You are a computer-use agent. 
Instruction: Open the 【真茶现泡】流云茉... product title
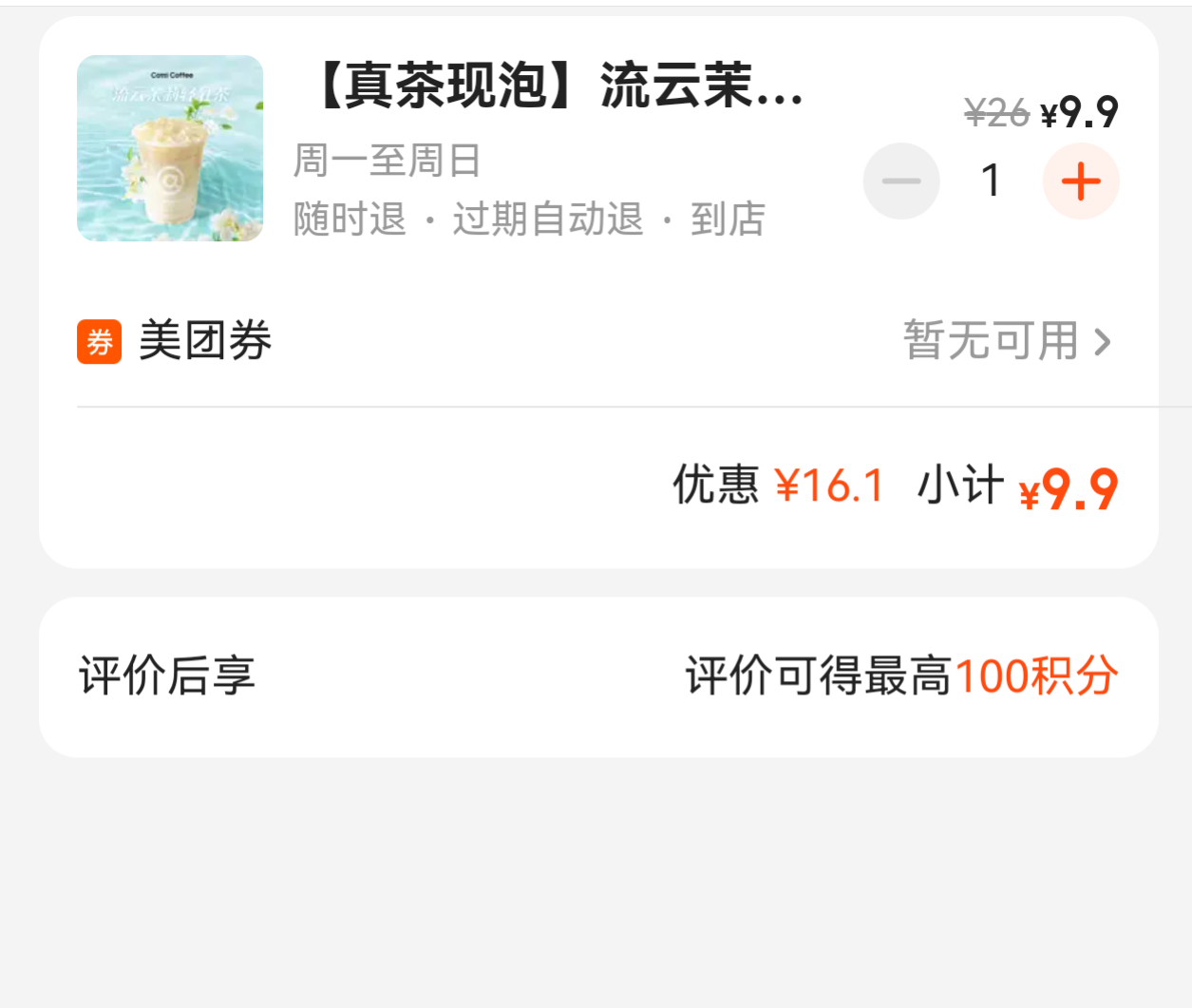557,86
